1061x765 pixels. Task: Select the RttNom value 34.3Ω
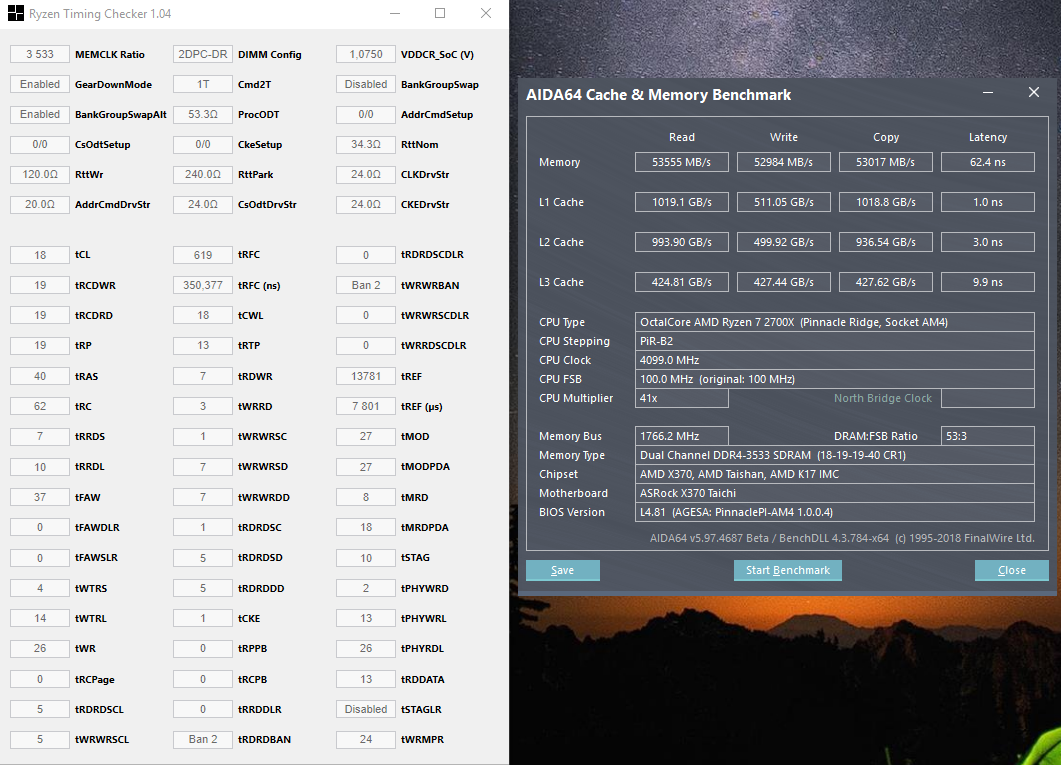366,144
